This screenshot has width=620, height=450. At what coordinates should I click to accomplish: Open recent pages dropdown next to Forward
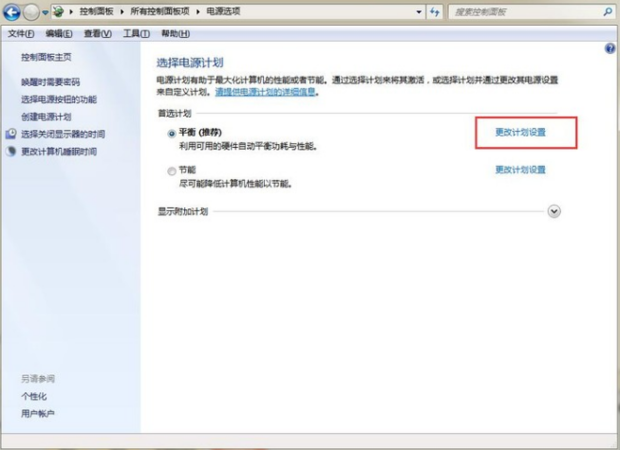[x=45, y=12]
